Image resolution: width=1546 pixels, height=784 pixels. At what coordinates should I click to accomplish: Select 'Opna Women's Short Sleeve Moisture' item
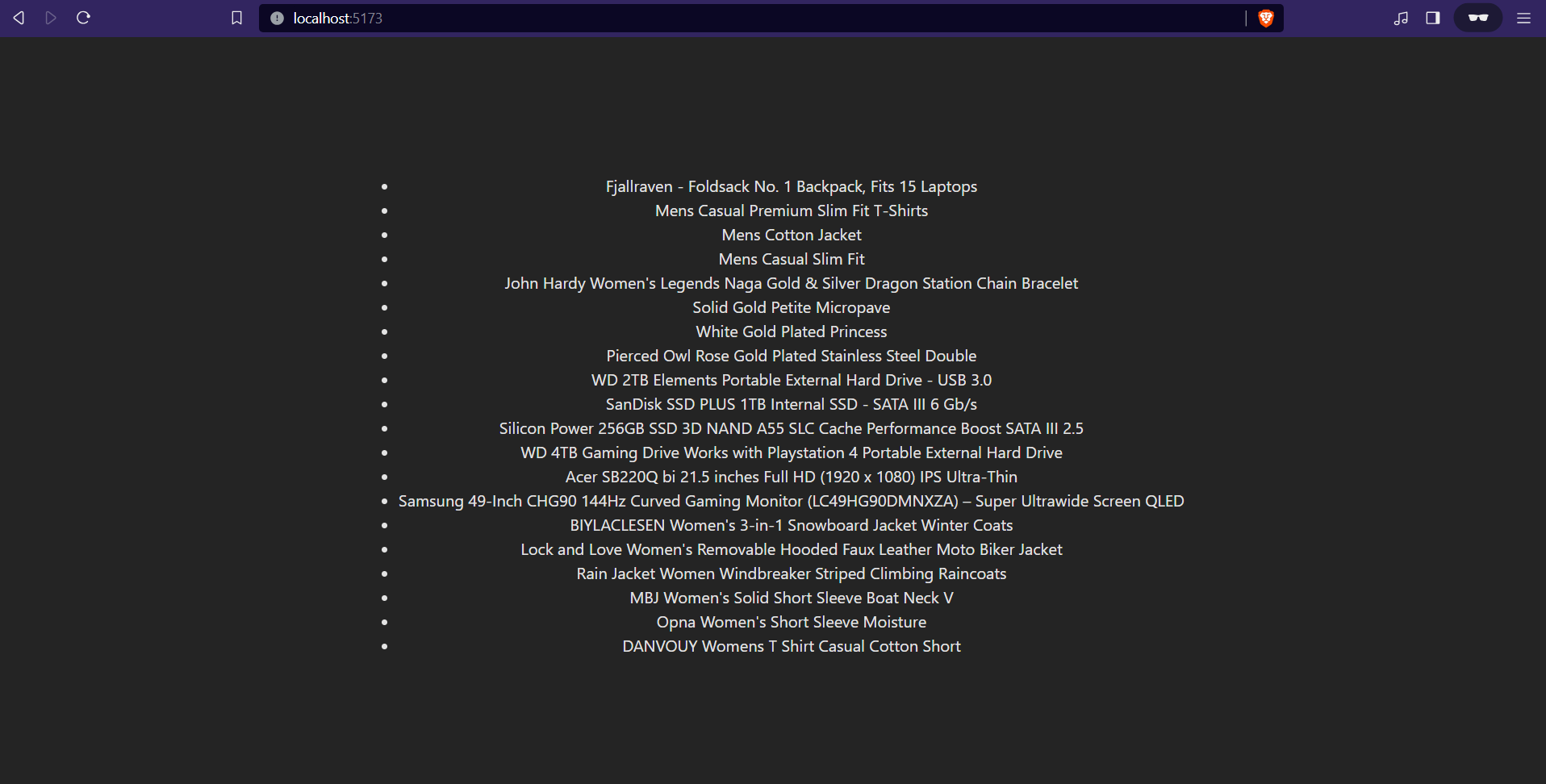pos(792,622)
